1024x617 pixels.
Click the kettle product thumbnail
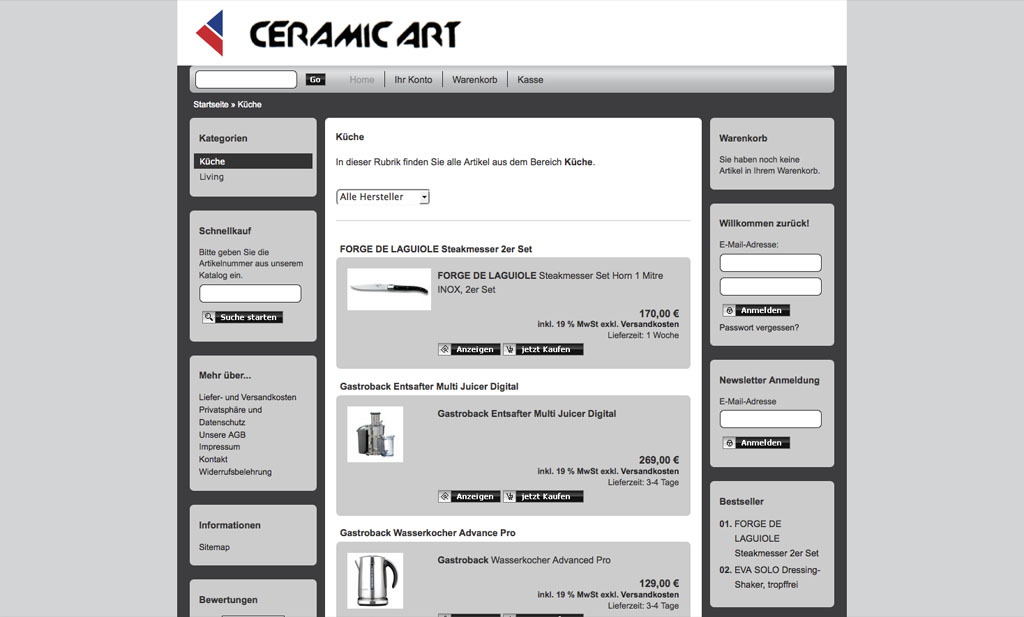375,580
